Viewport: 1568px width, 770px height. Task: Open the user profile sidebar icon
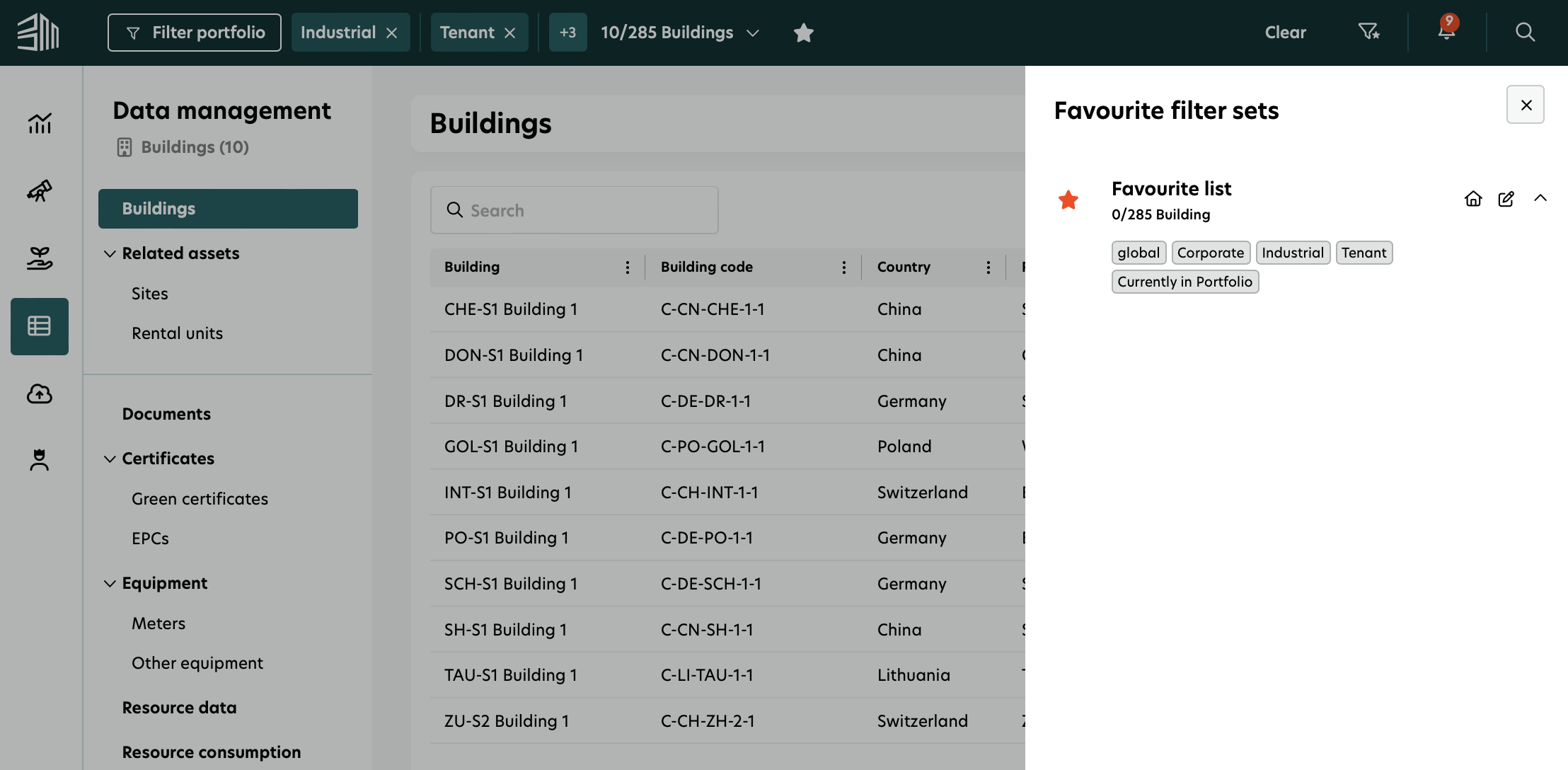click(40, 460)
